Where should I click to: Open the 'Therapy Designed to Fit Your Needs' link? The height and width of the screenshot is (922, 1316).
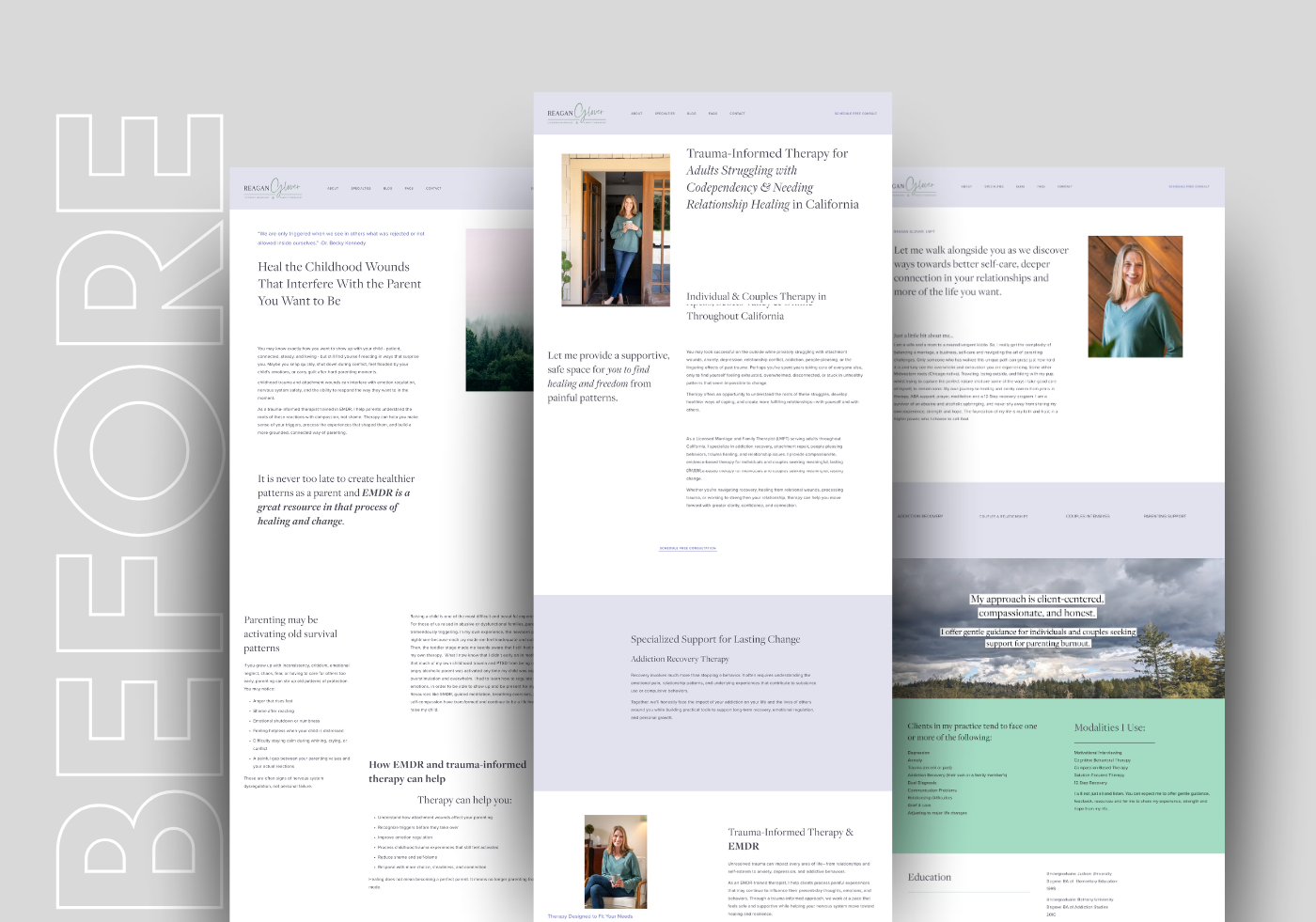(590, 916)
